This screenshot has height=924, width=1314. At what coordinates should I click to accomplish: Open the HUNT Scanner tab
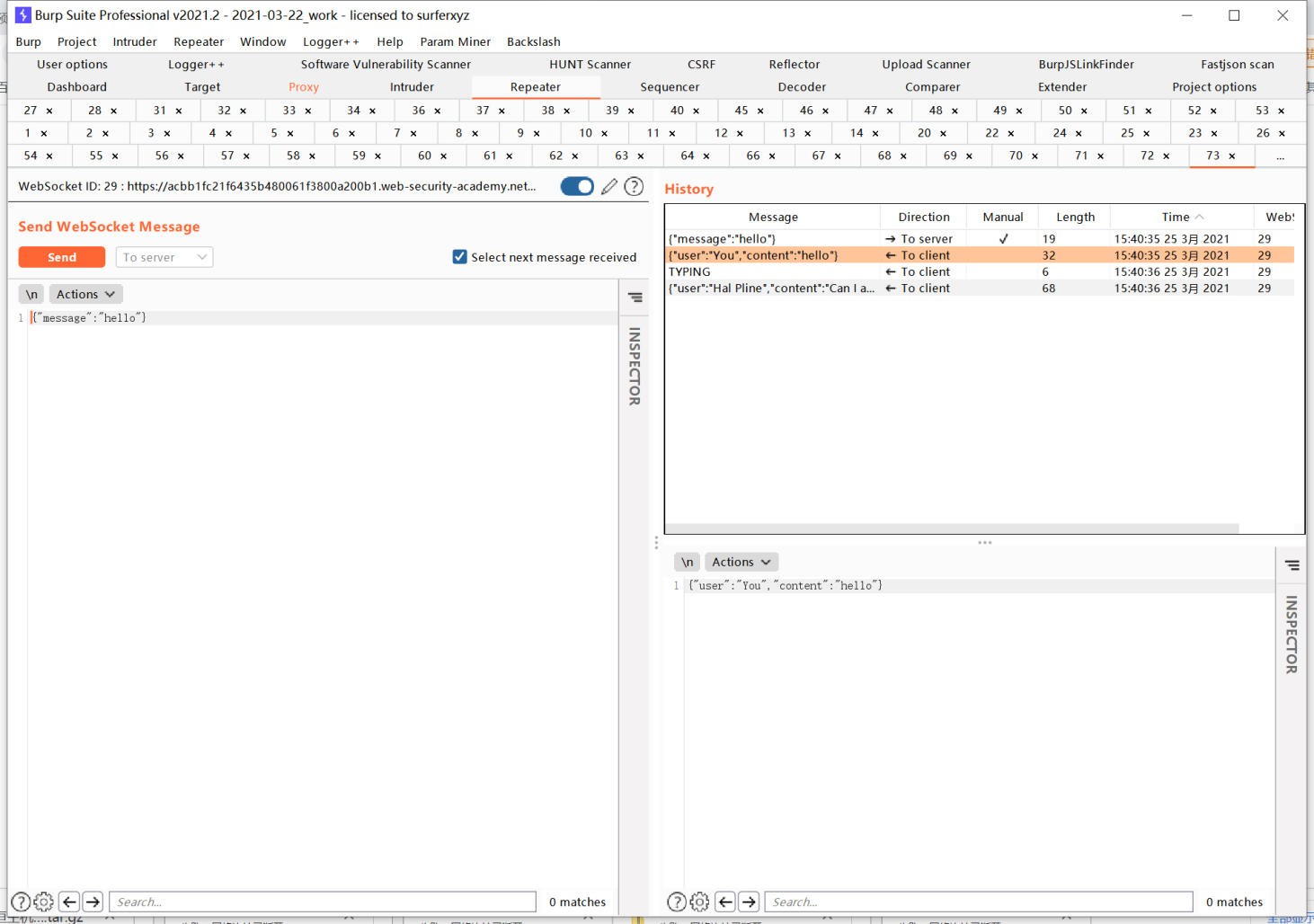pos(590,65)
